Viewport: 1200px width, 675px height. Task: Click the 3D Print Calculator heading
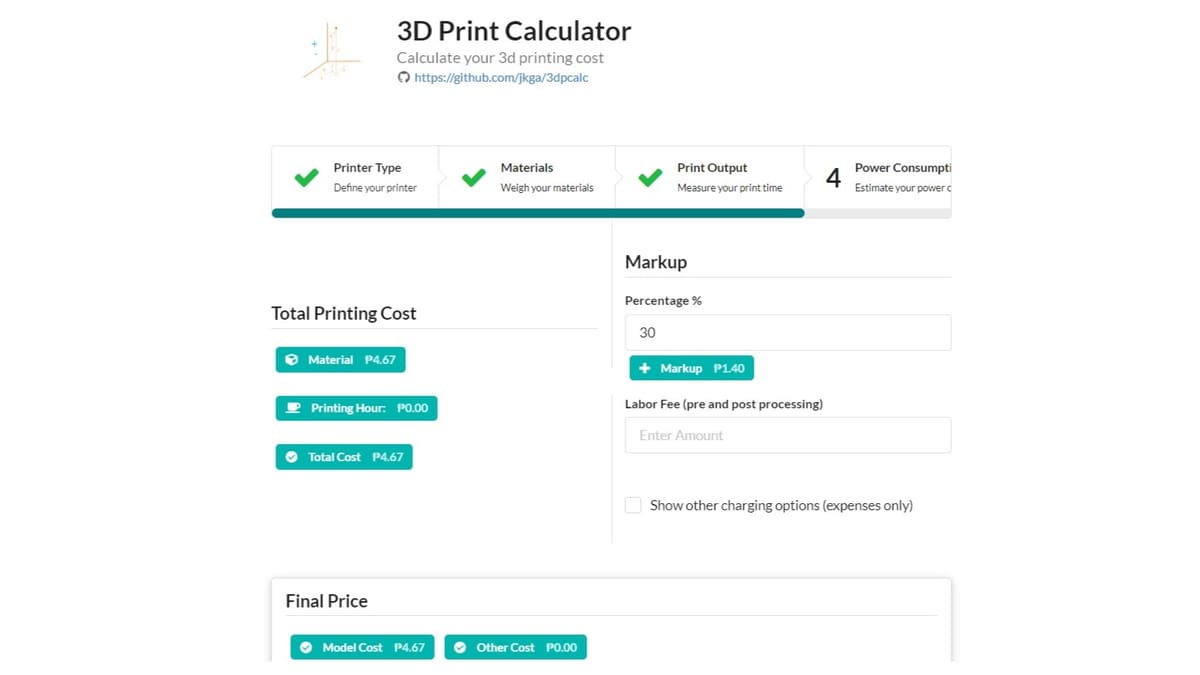point(514,31)
